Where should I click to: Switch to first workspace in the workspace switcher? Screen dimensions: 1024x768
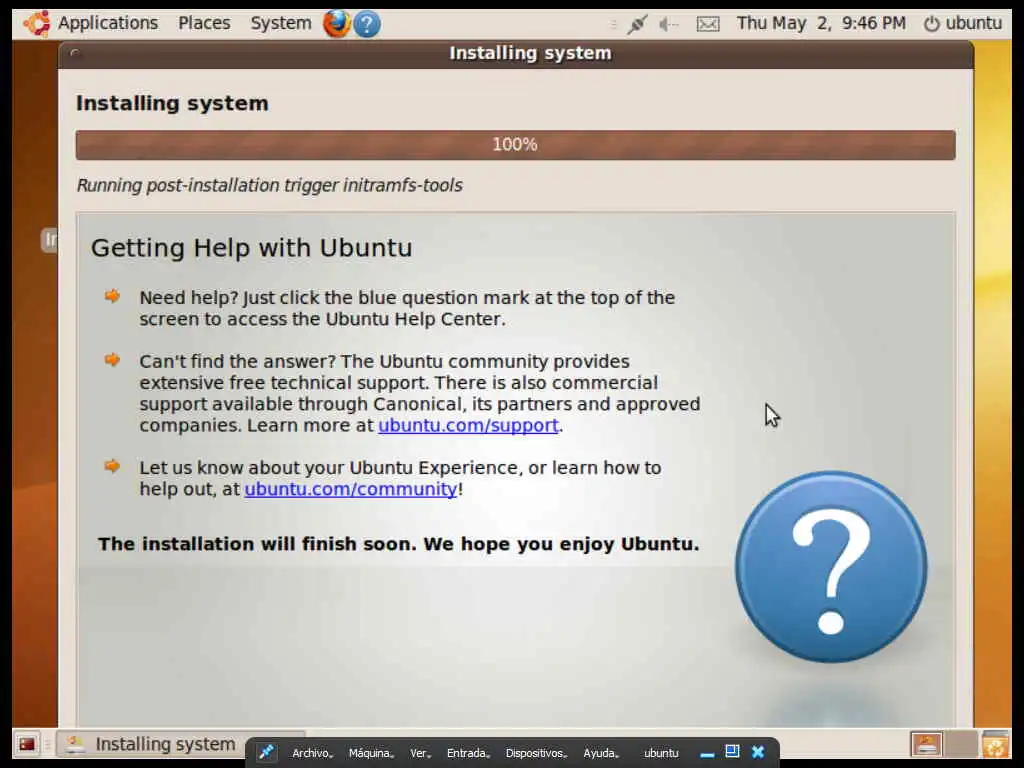pos(926,744)
